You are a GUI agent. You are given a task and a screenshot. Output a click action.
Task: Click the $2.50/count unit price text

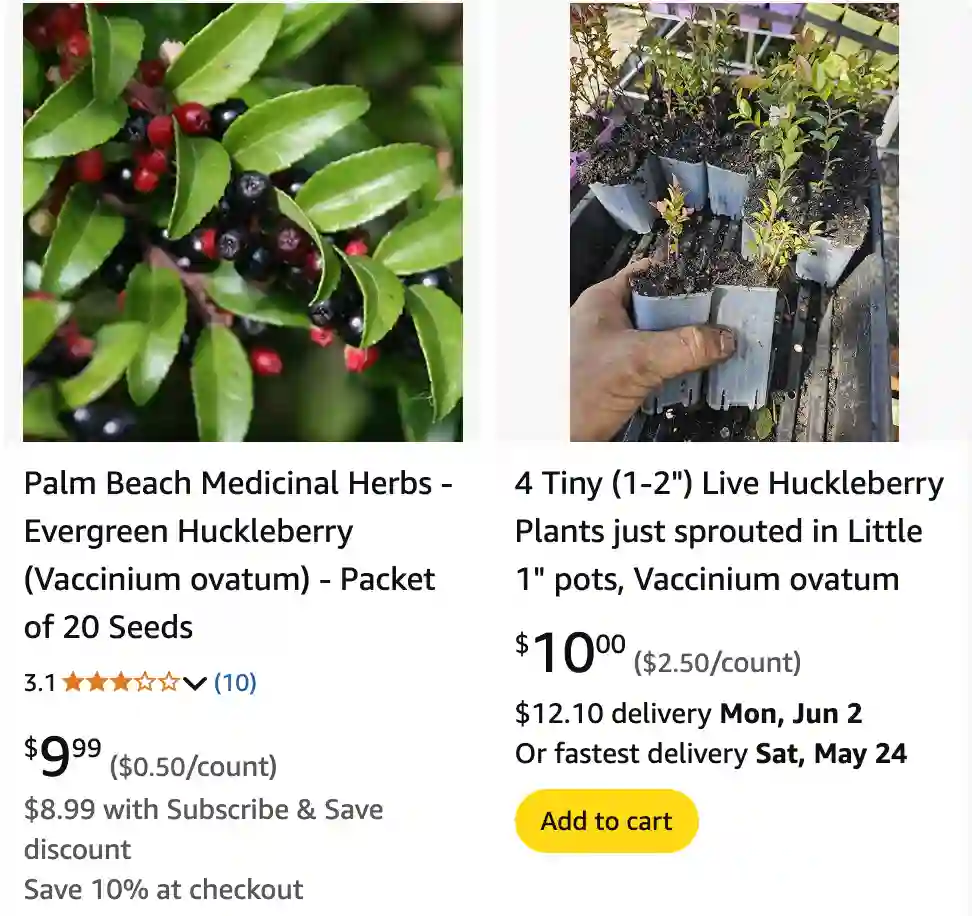[x=717, y=661]
